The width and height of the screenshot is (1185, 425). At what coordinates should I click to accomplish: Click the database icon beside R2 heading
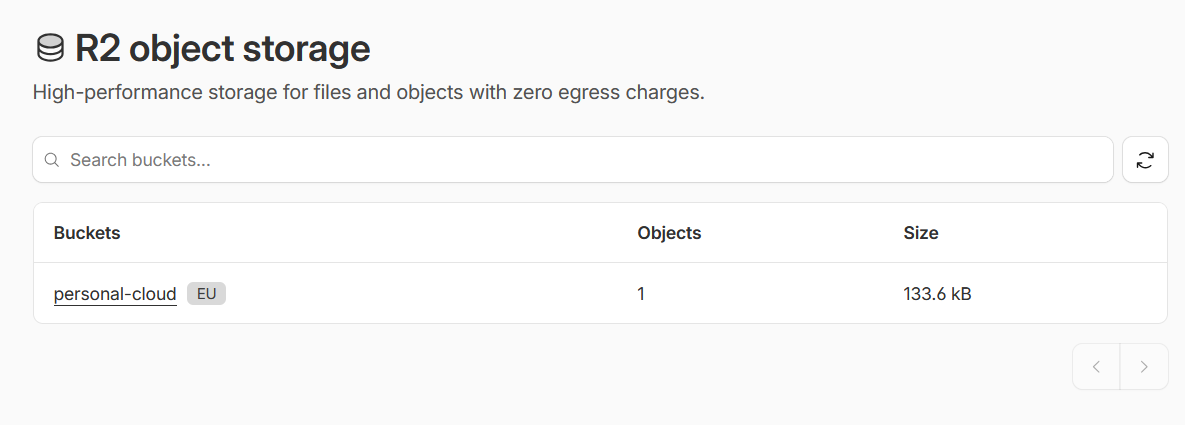(x=50, y=48)
